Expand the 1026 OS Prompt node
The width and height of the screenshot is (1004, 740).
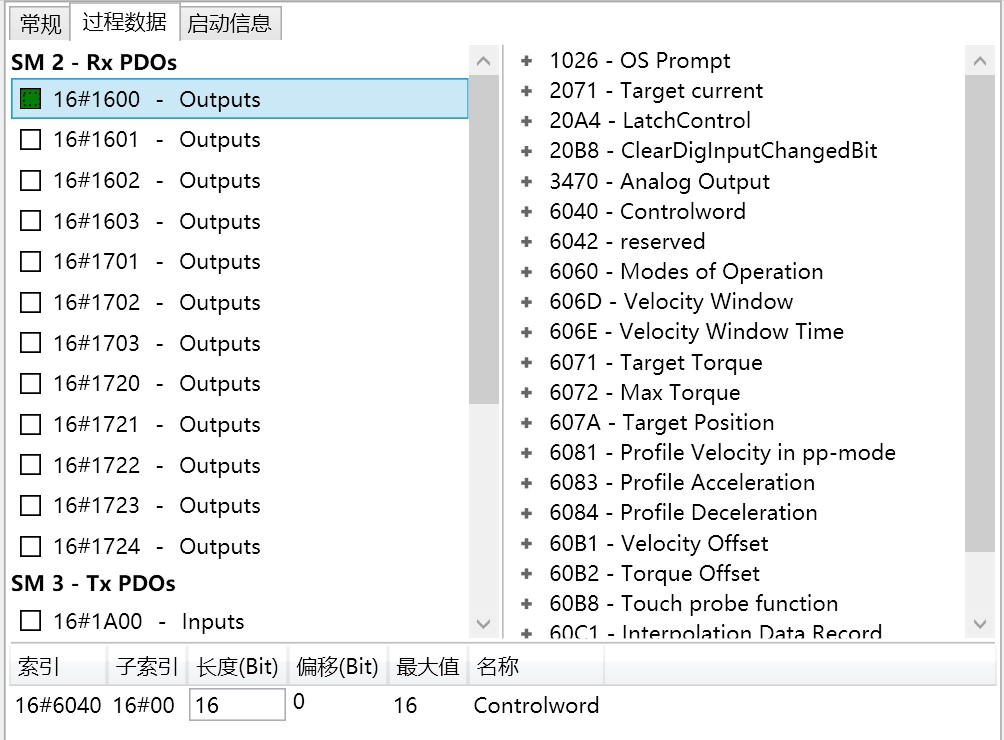coord(526,61)
